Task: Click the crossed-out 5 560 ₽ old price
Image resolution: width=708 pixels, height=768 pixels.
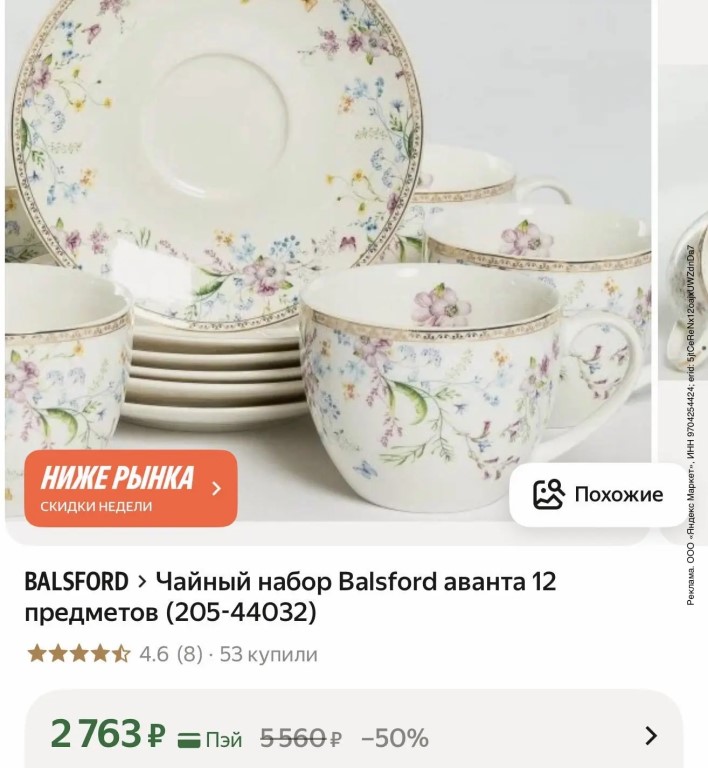Action: click(x=301, y=738)
